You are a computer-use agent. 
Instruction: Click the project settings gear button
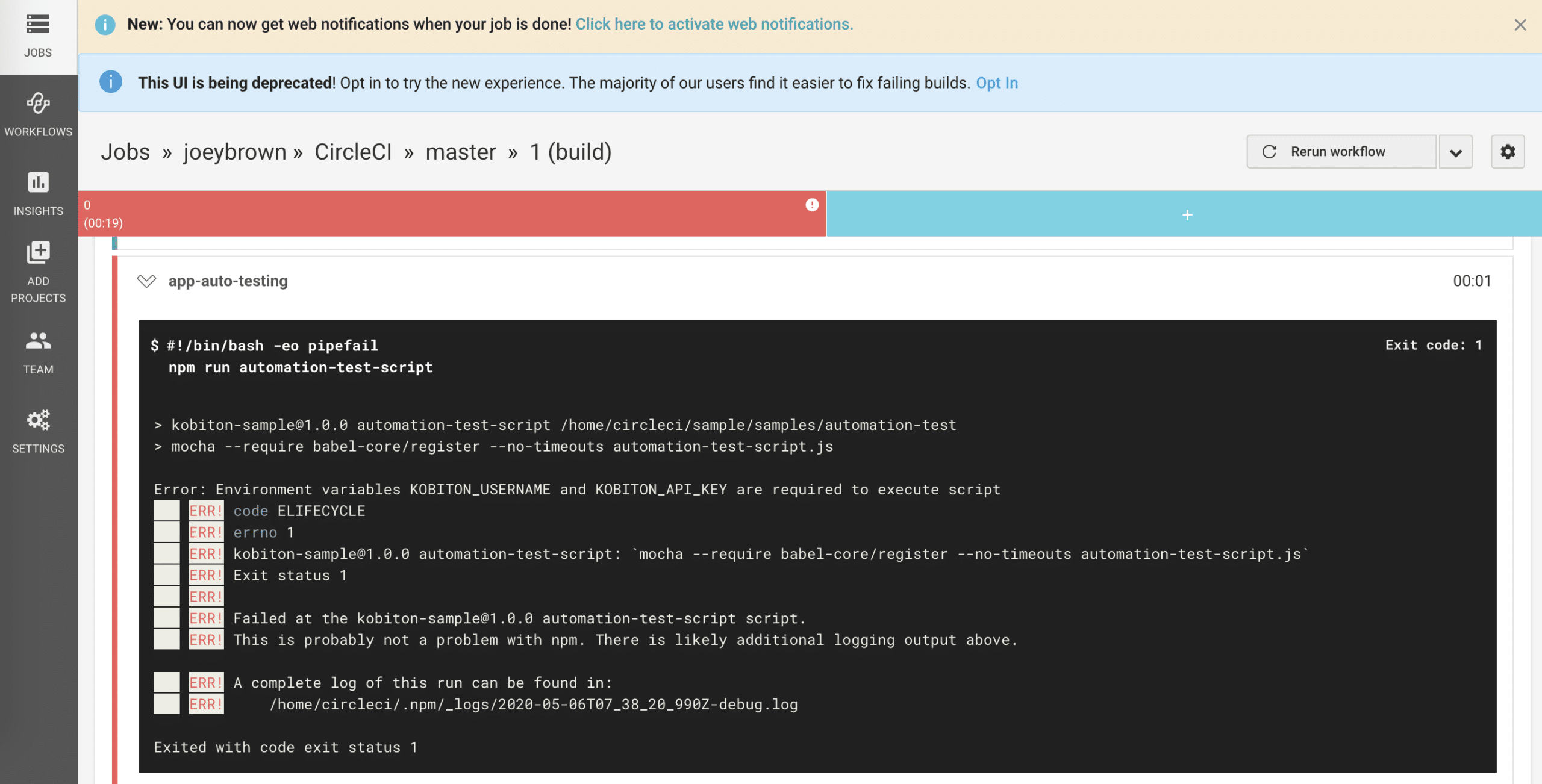(x=1507, y=152)
